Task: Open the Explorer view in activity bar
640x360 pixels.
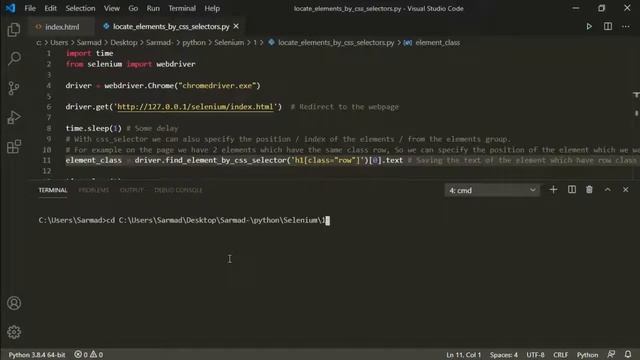Action: [14, 30]
